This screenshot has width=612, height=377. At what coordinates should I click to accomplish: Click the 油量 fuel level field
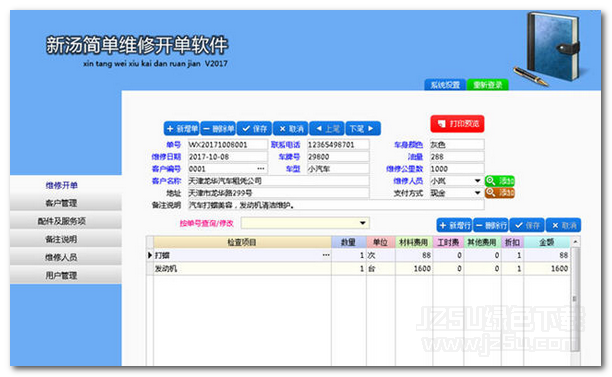pos(457,156)
